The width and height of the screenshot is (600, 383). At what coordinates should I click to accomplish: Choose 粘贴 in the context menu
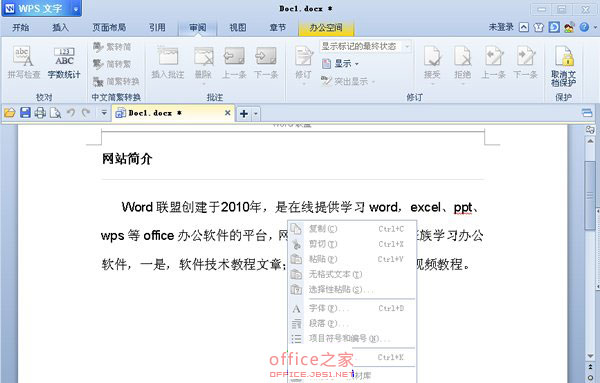(352, 259)
